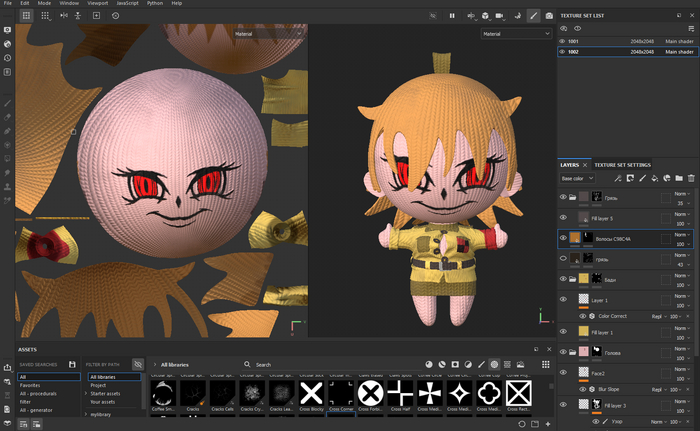This screenshot has width=700, height=431.
Task: Open the Help menu
Action: tap(177, 3)
